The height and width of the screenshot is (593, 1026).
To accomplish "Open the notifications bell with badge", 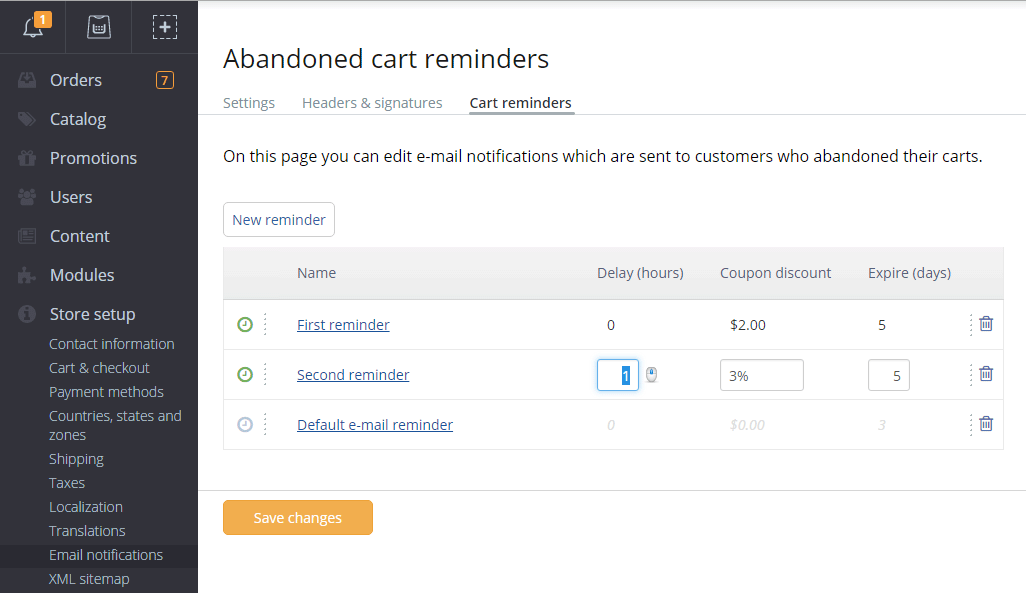I will click(x=33, y=27).
